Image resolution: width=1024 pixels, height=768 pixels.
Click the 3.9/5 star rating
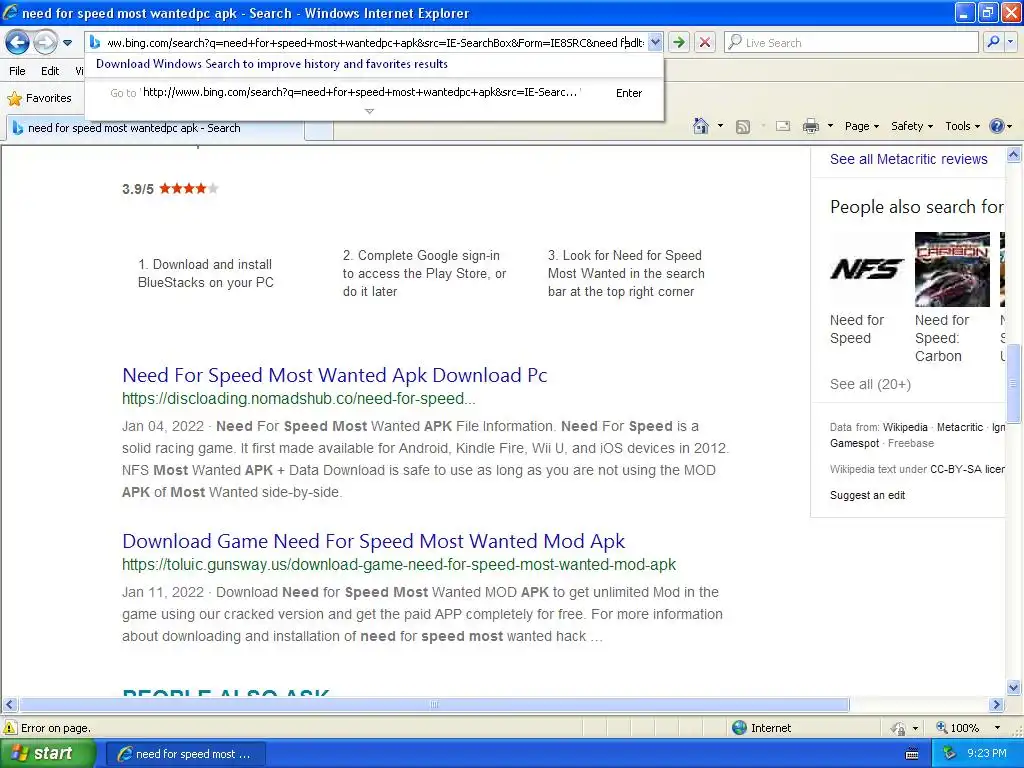point(170,189)
